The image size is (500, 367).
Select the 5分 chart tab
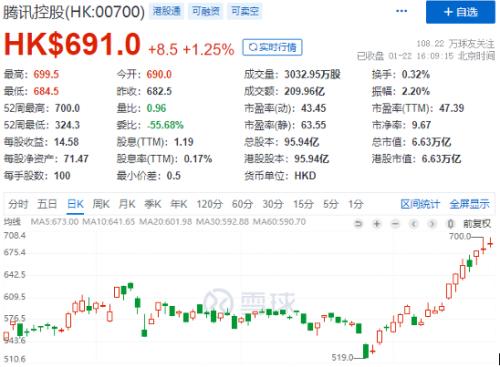click(331, 204)
